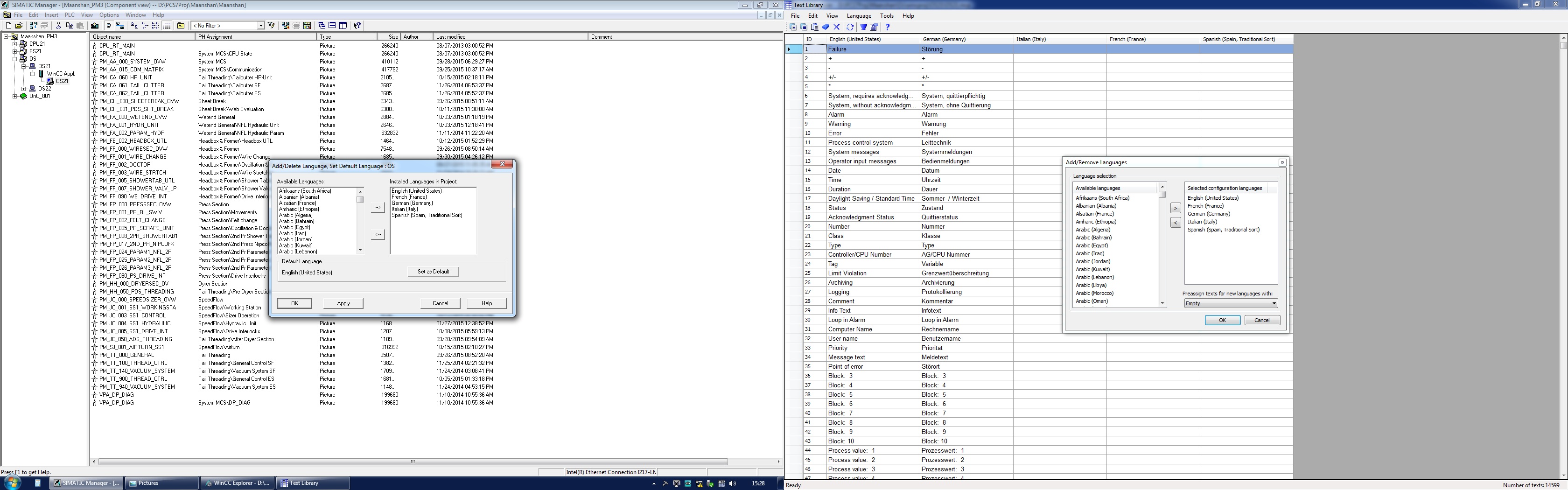Click the add arrow button in Add/Delete Language dialog
Viewport: 1568px width, 490px height.
[x=378, y=208]
